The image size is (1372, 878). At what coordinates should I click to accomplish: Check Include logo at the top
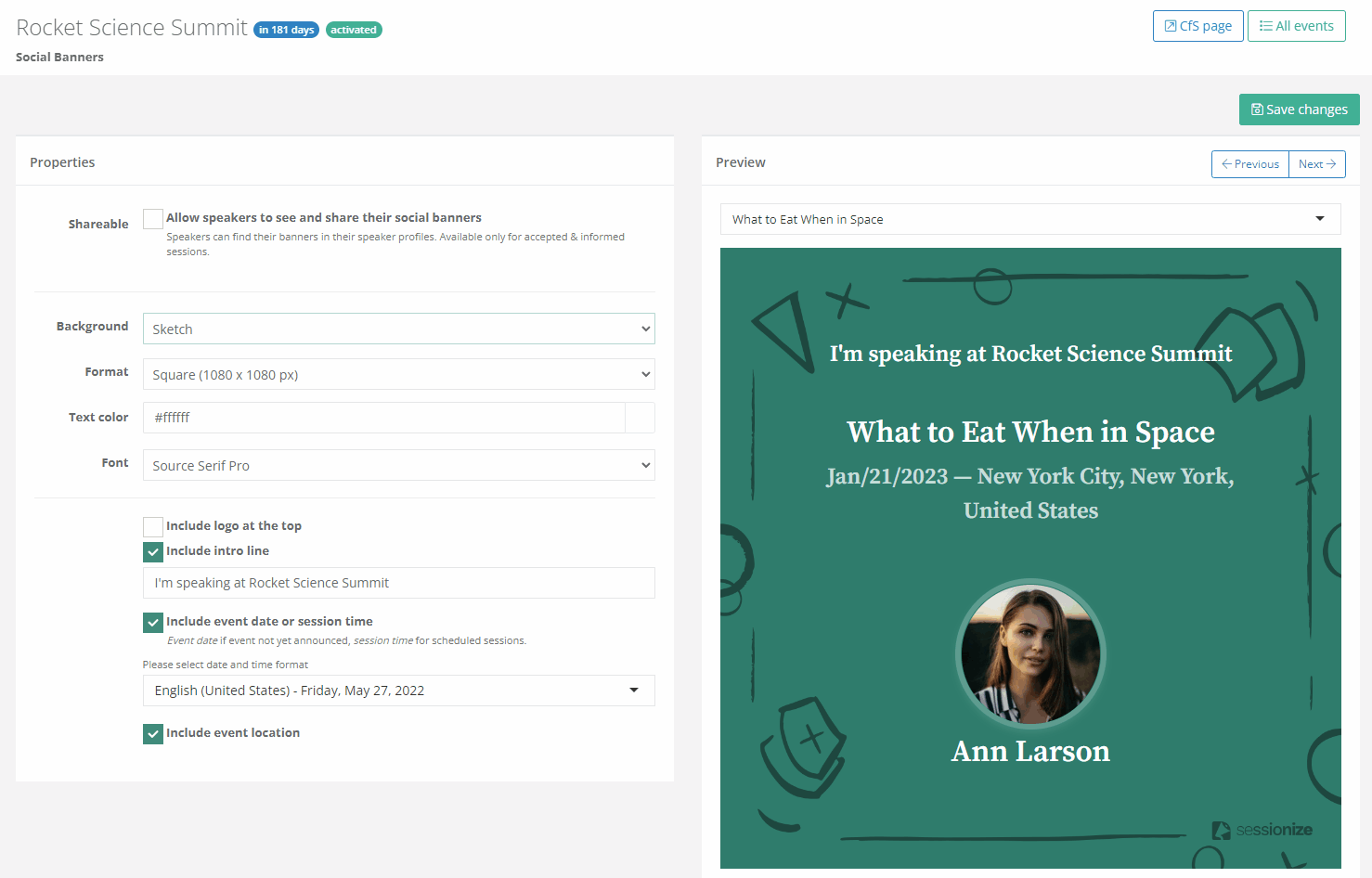click(x=153, y=527)
